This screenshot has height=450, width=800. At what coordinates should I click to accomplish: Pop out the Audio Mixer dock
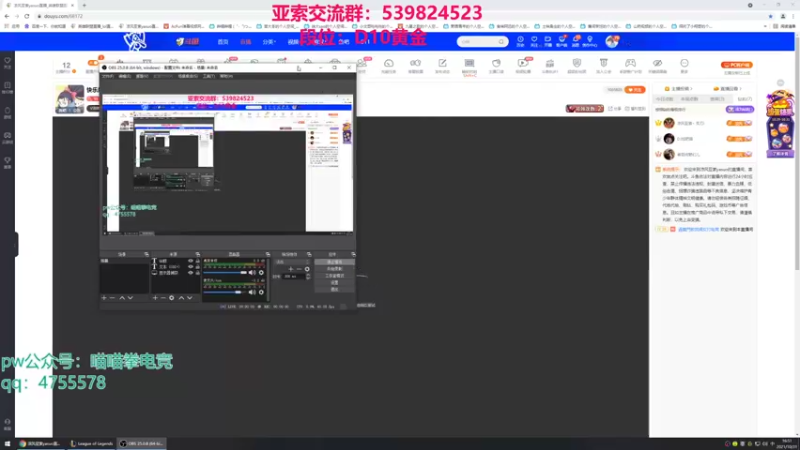(268, 254)
